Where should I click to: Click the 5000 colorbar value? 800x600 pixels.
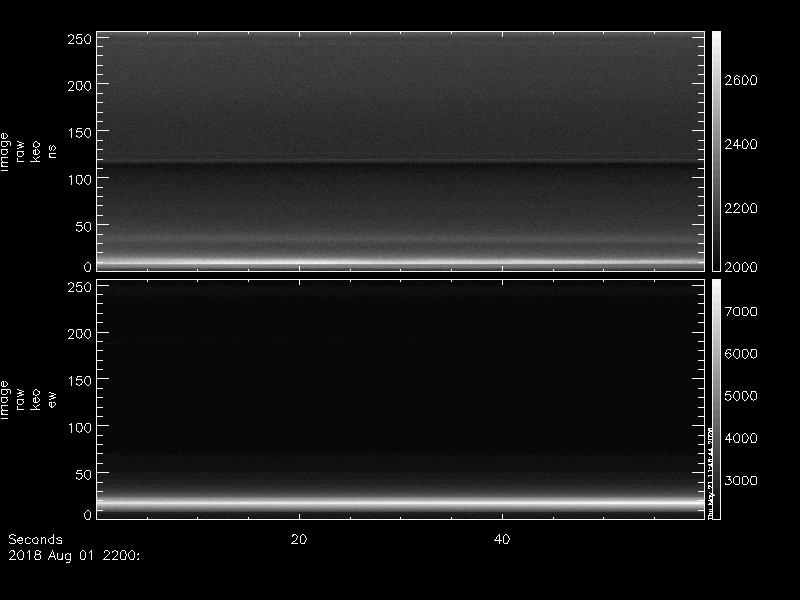(x=741, y=396)
